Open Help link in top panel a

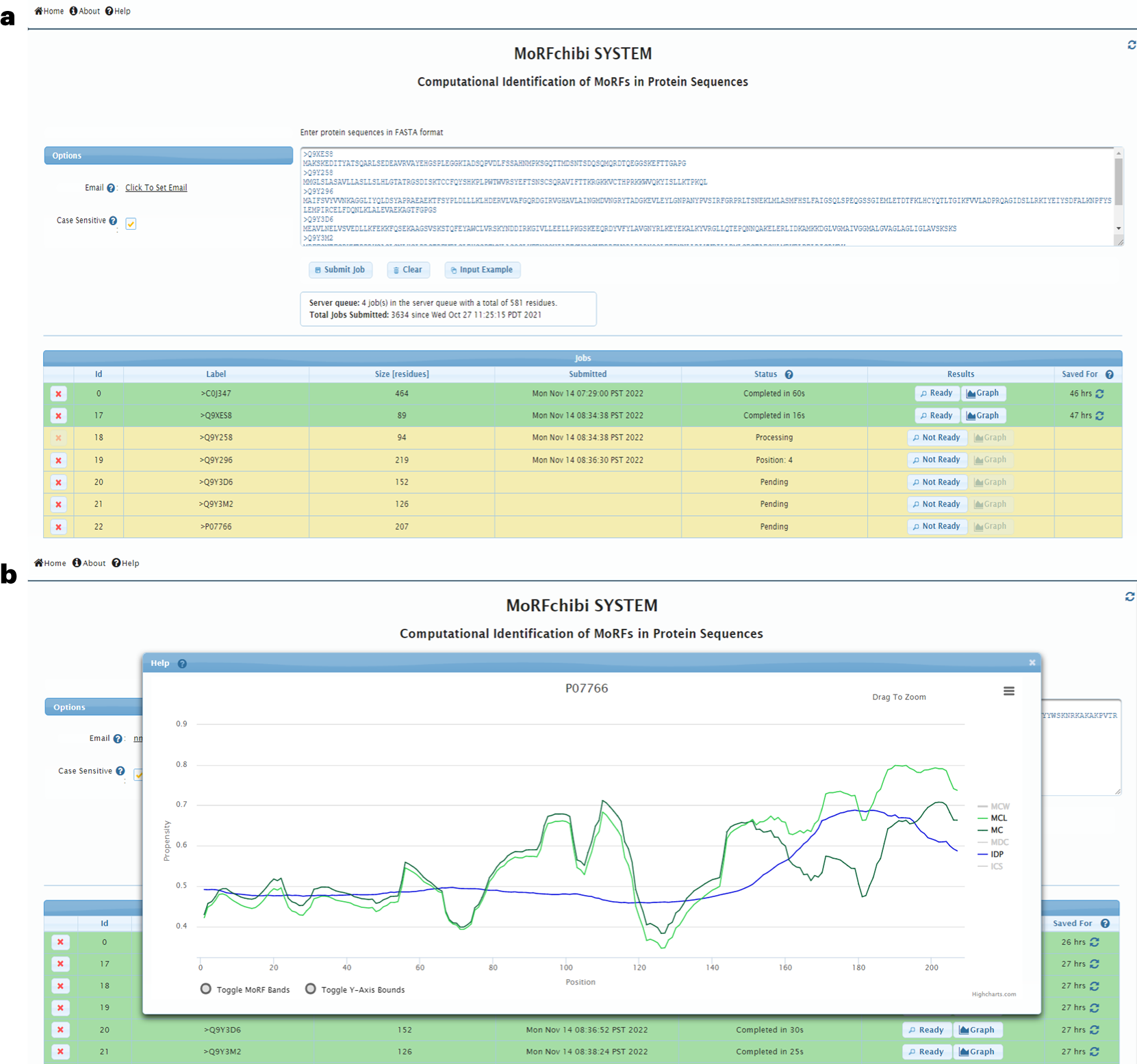pos(118,11)
